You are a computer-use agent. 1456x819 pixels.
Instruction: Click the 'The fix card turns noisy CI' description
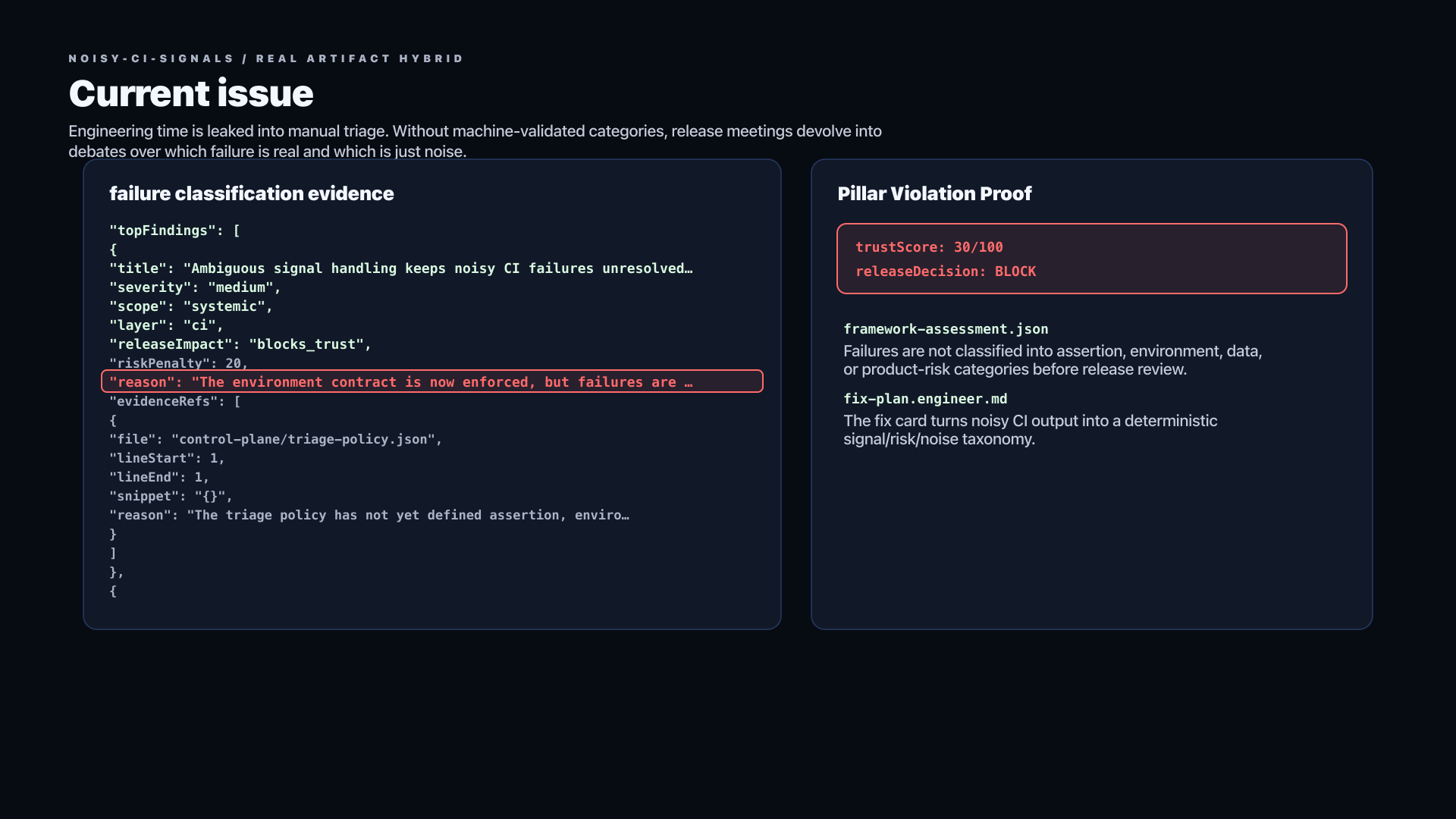point(1031,430)
